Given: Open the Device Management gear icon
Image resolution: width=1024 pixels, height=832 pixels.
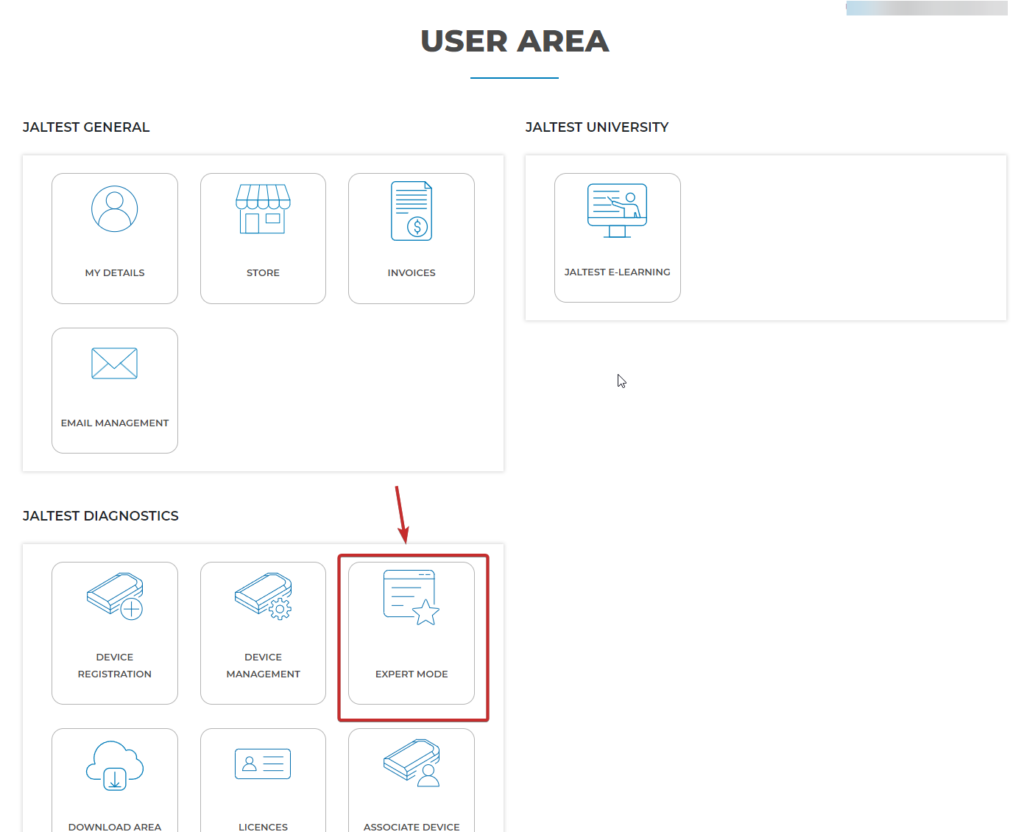Looking at the screenshot, I should click(263, 596).
